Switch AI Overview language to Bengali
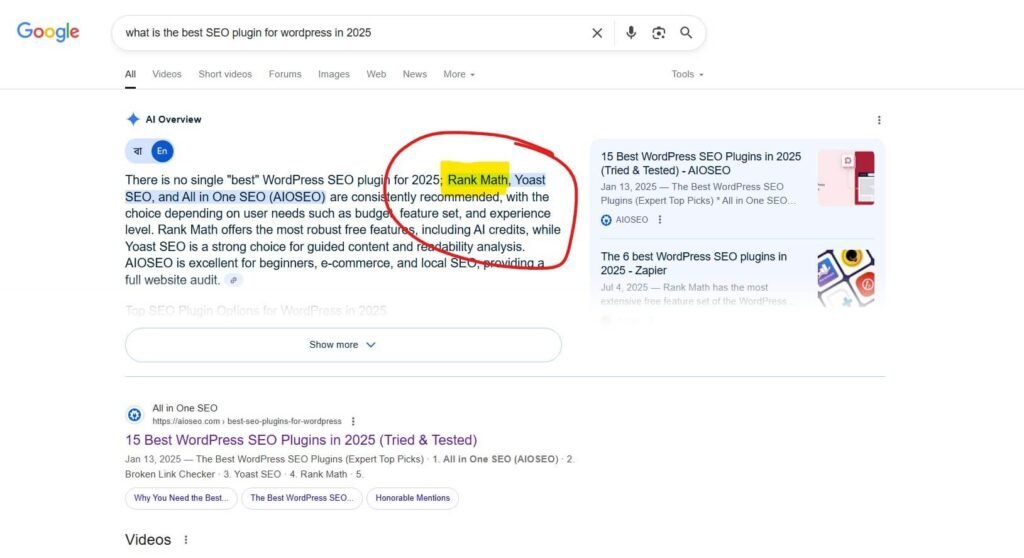Viewport: 1024px width, 558px height. click(137, 151)
